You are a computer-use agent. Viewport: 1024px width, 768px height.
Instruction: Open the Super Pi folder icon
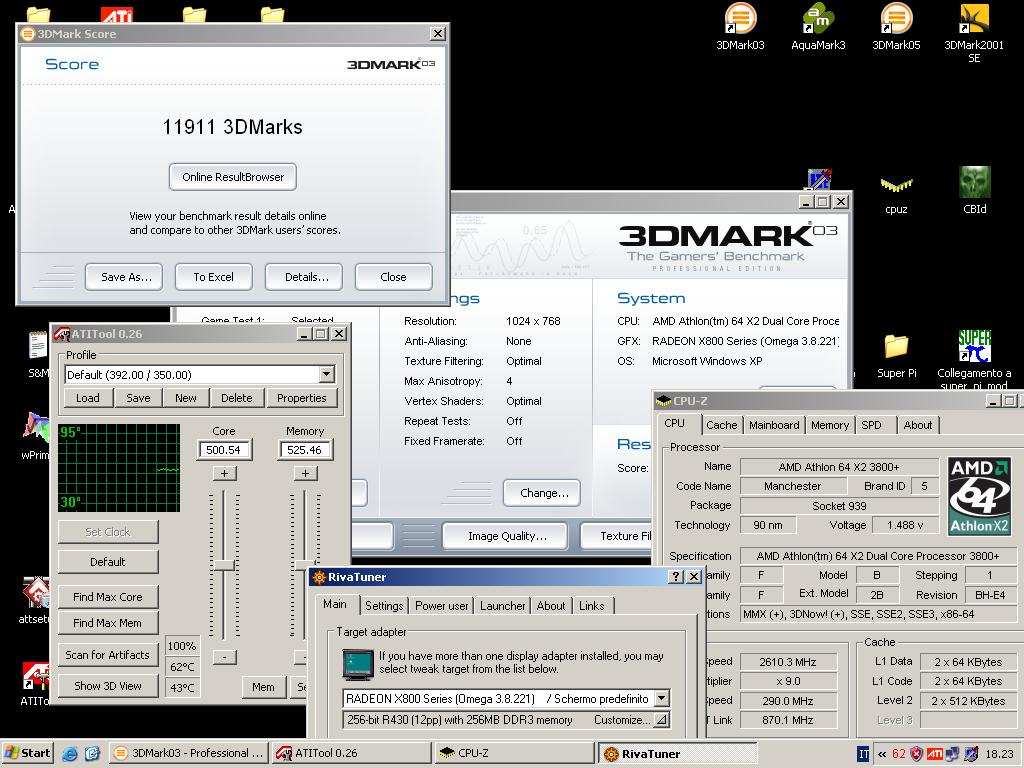(896, 355)
